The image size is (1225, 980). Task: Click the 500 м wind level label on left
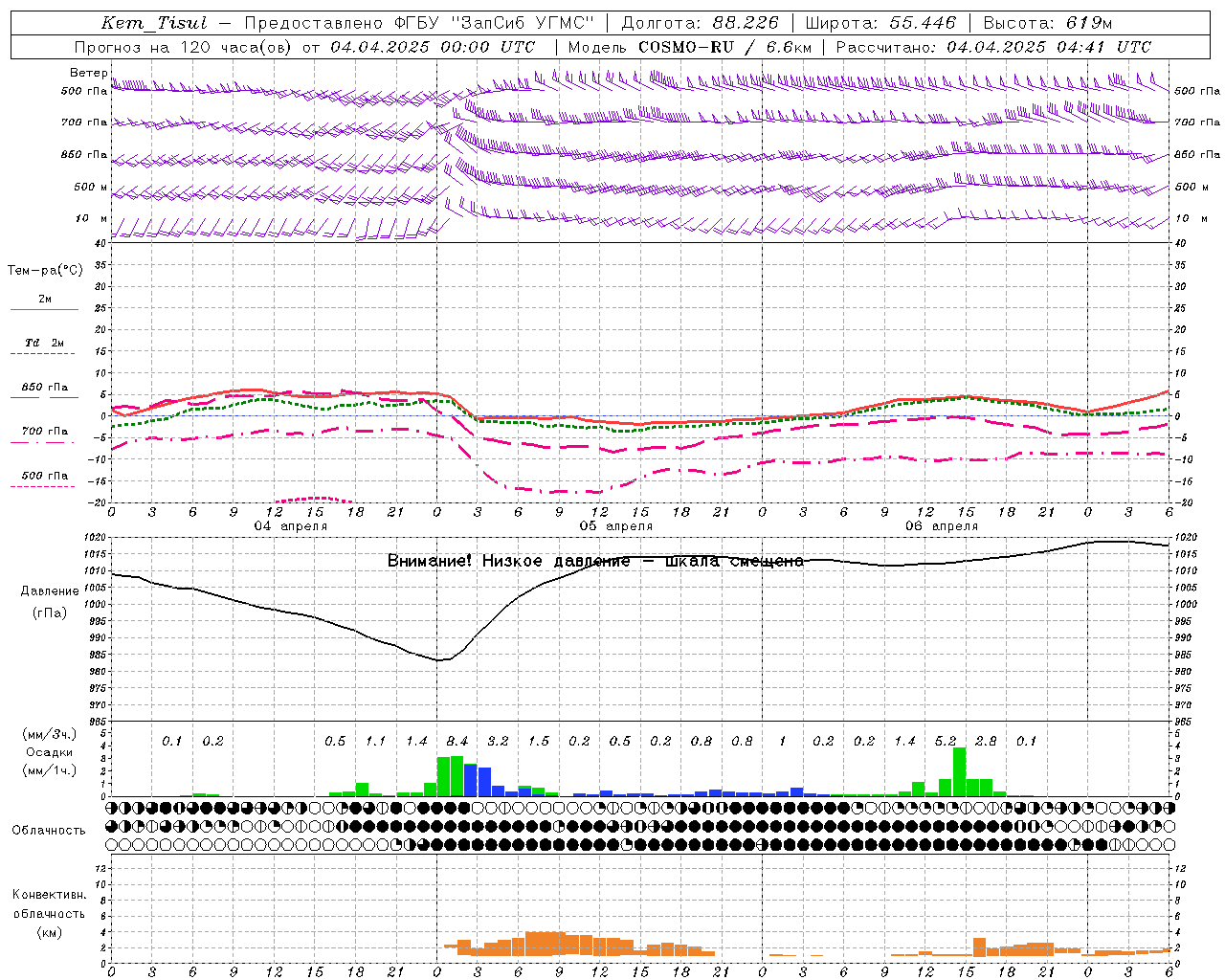(x=91, y=188)
